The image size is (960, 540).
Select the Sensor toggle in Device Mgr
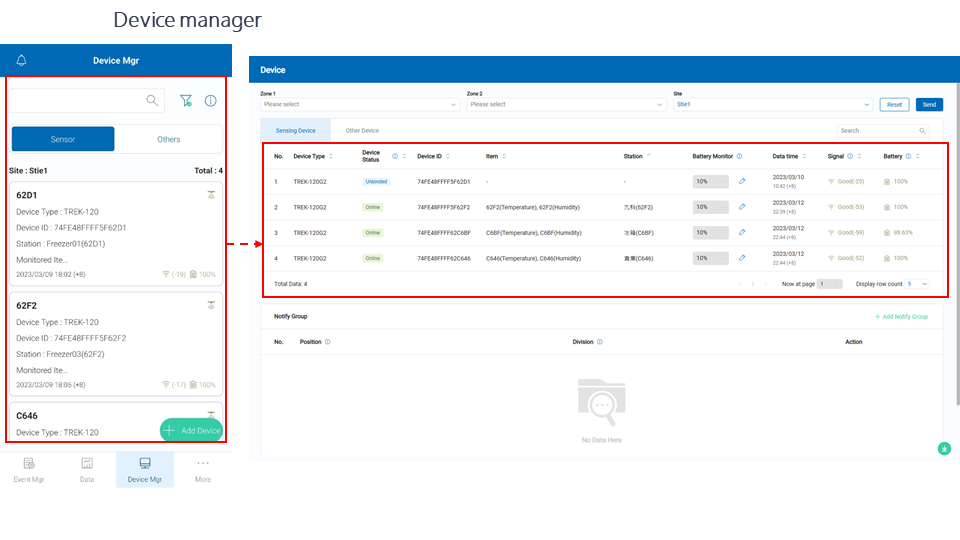click(63, 139)
